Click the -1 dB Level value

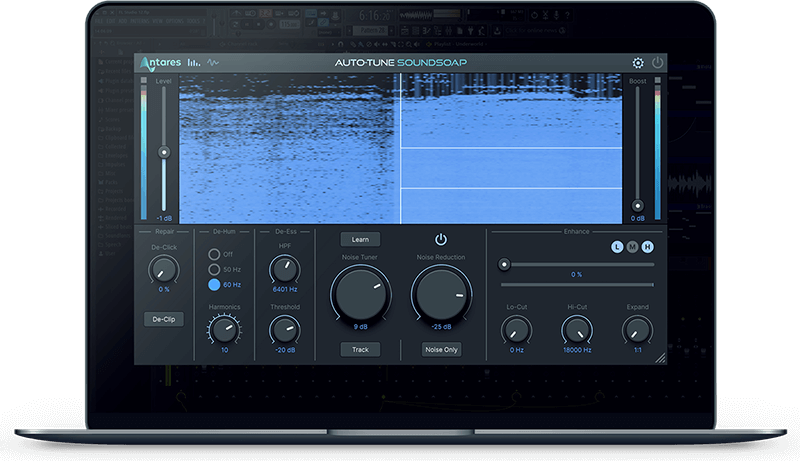coord(164,218)
